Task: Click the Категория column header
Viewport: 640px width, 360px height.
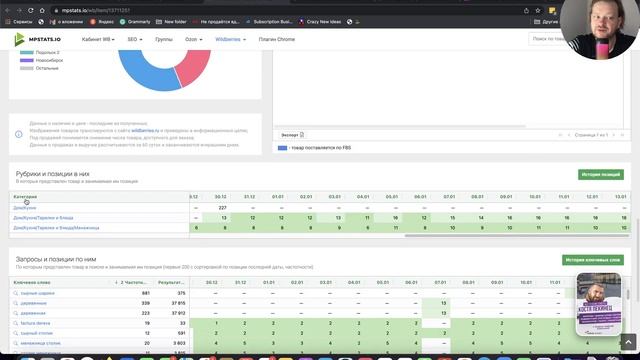Action: [25, 197]
